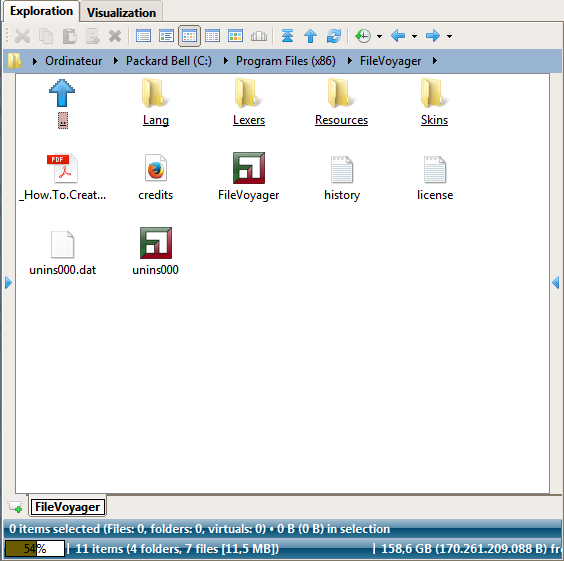The image size is (564, 561).
Task: Click the 54% disk usage bar
Action: click(x=35, y=549)
